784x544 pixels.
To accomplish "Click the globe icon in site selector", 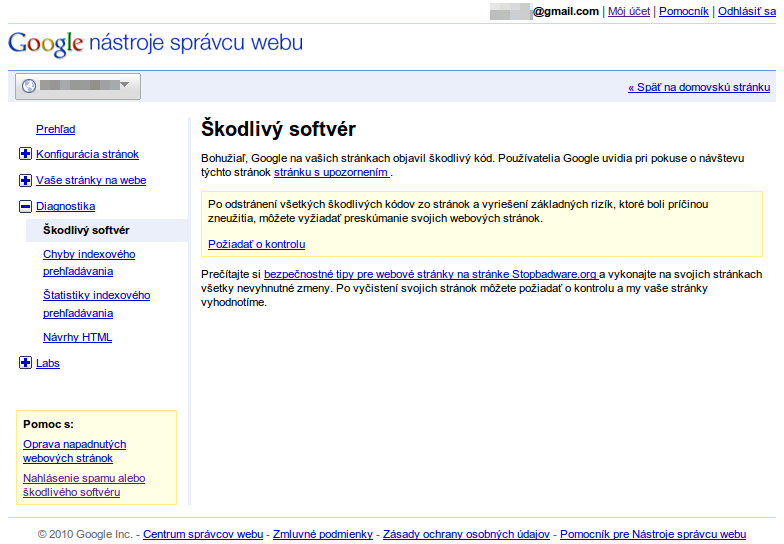I will pos(29,86).
